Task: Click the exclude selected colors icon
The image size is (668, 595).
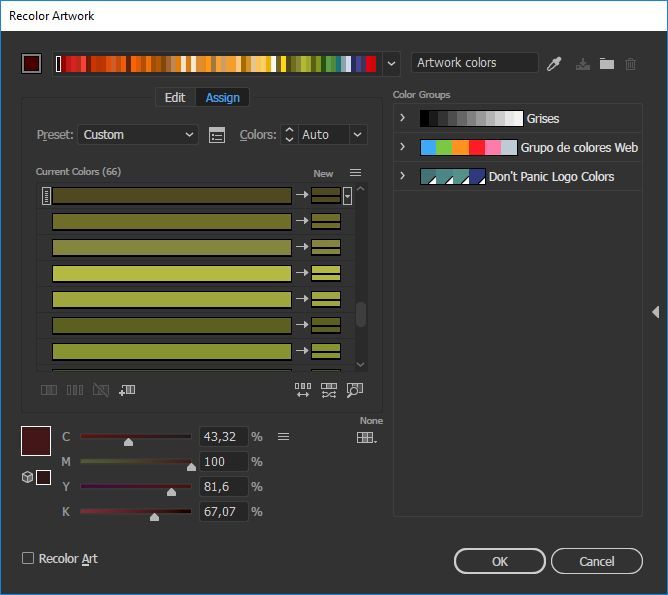Action: pyautogui.click(x=101, y=390)
